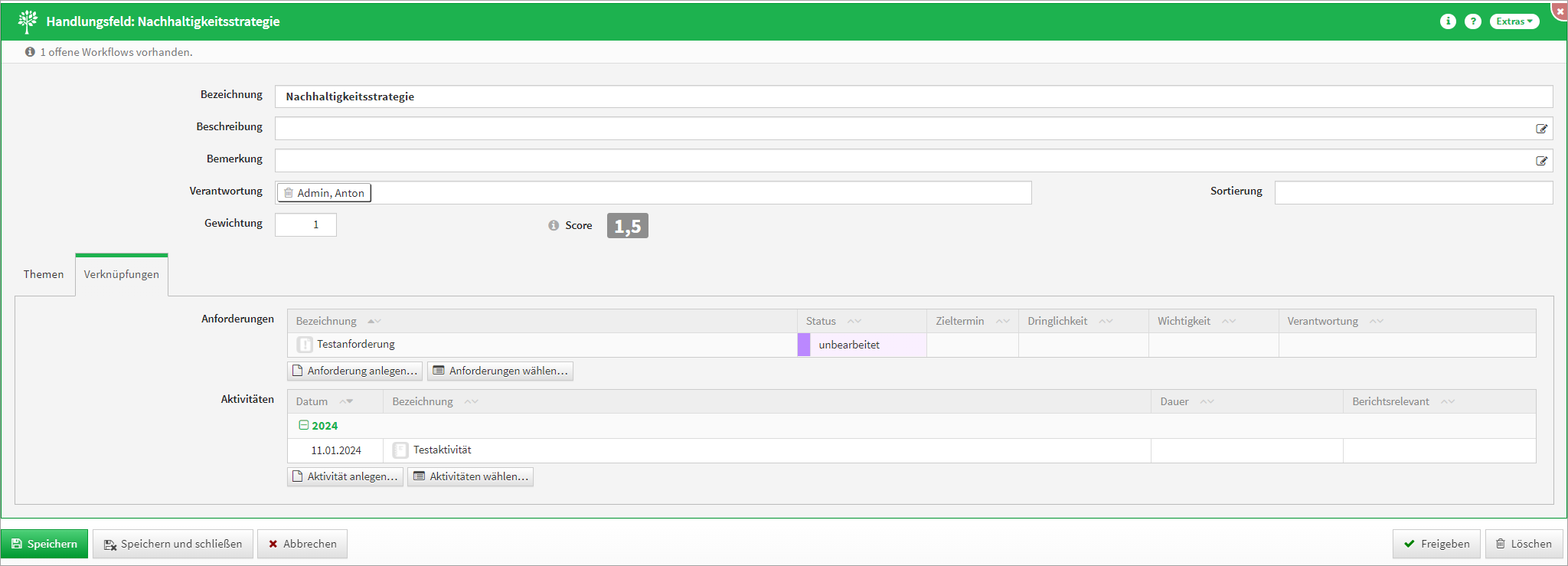Open help via the question mark icon
The image size is (1568, 566).
click(x=1472, y=21)
